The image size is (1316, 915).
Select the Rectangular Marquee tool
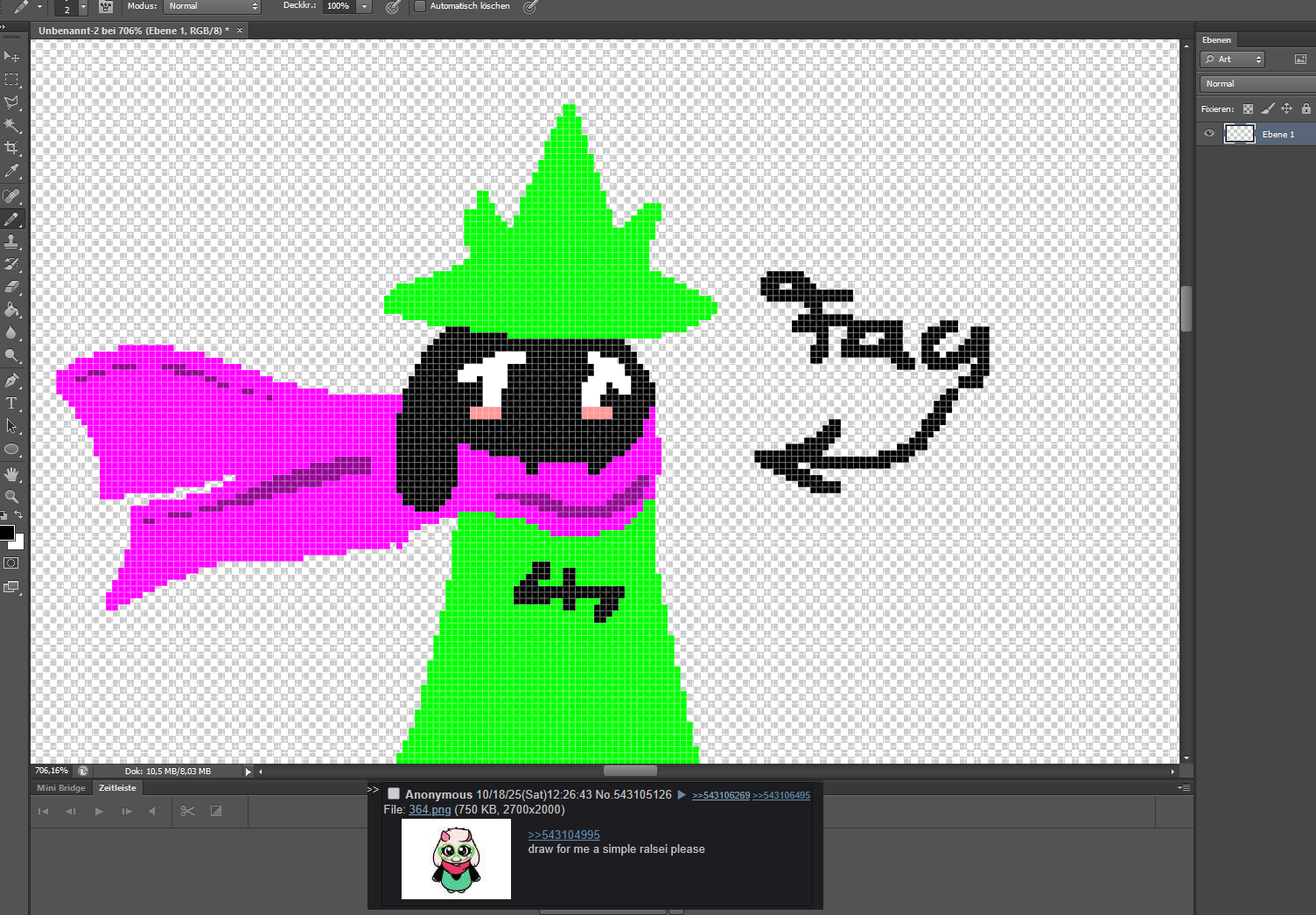[11, 80]
